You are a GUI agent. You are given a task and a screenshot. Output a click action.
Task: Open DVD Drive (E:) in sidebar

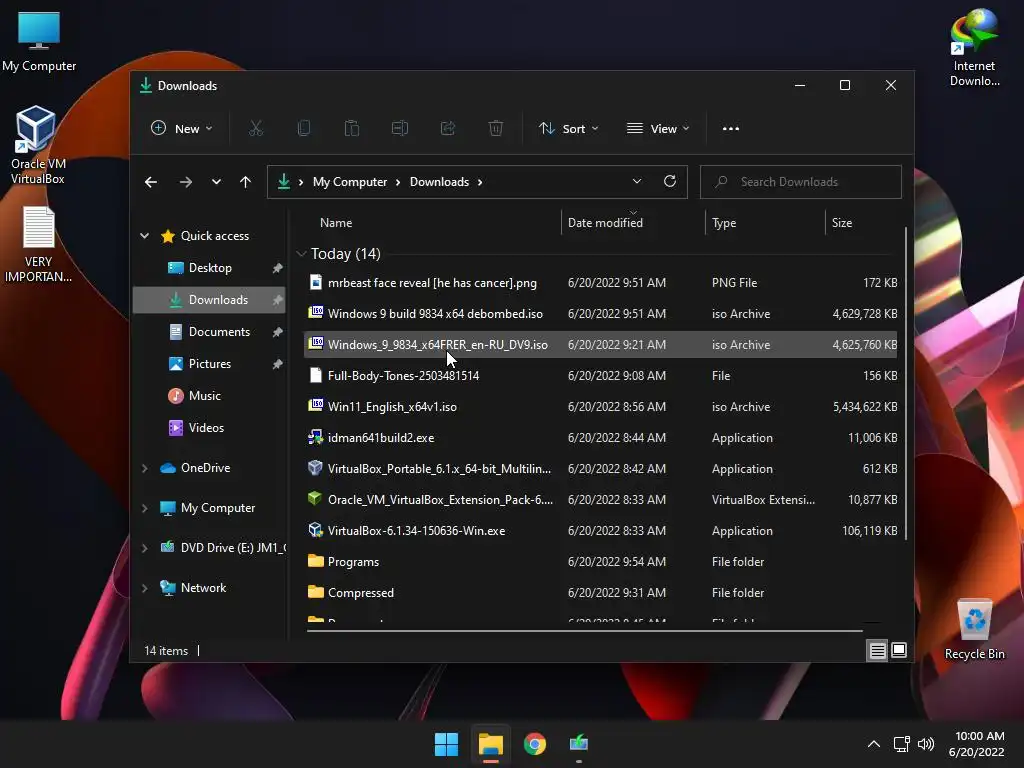[x=222, y=548]
